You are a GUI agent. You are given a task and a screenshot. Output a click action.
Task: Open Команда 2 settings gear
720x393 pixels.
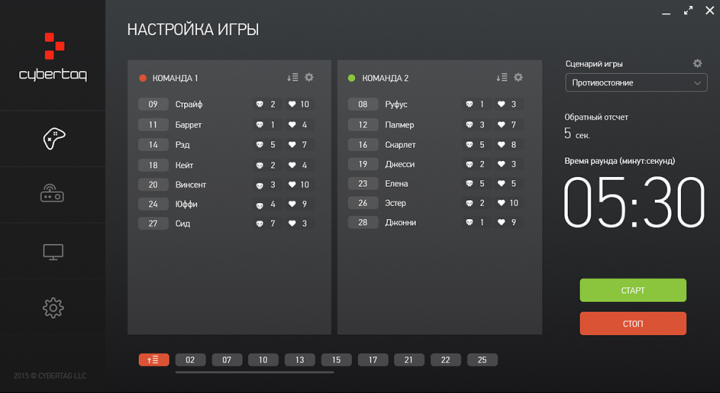coord(518,78)
